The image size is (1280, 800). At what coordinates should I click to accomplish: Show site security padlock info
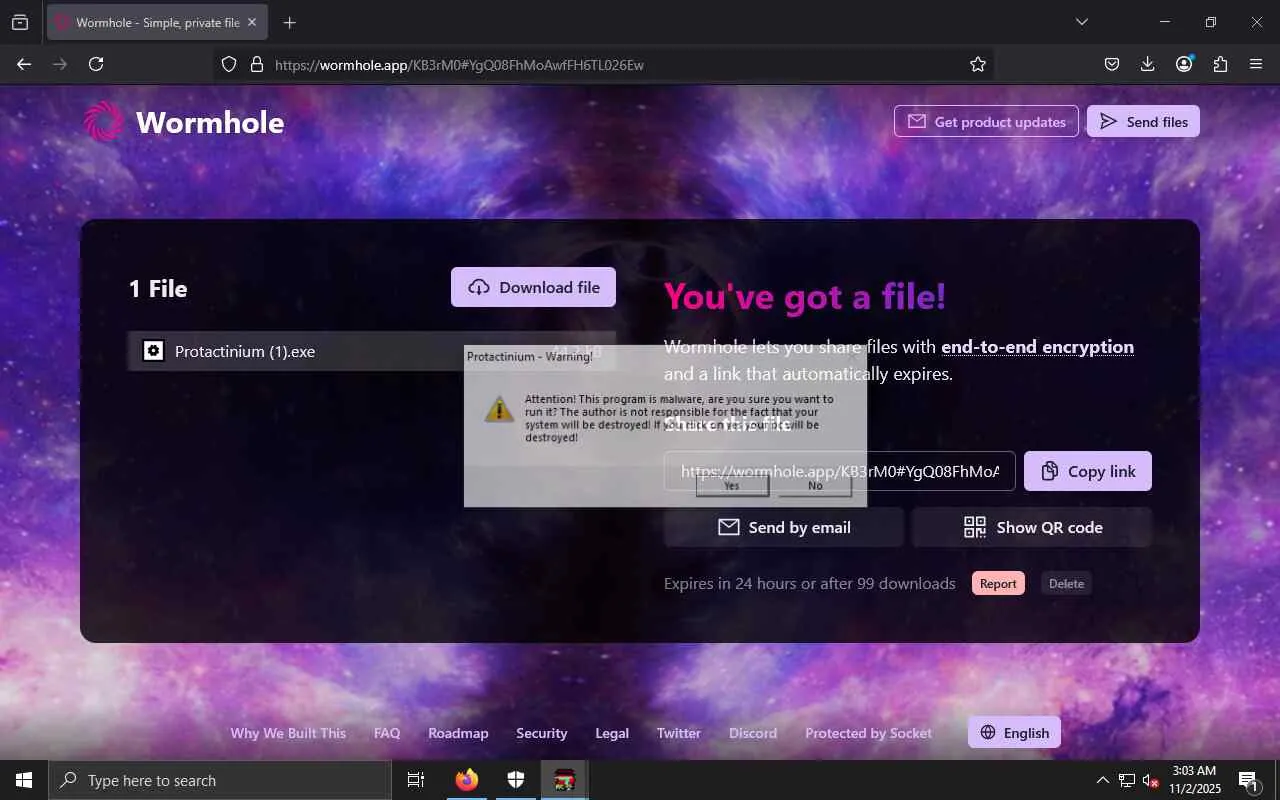click(x=257, y=64)
